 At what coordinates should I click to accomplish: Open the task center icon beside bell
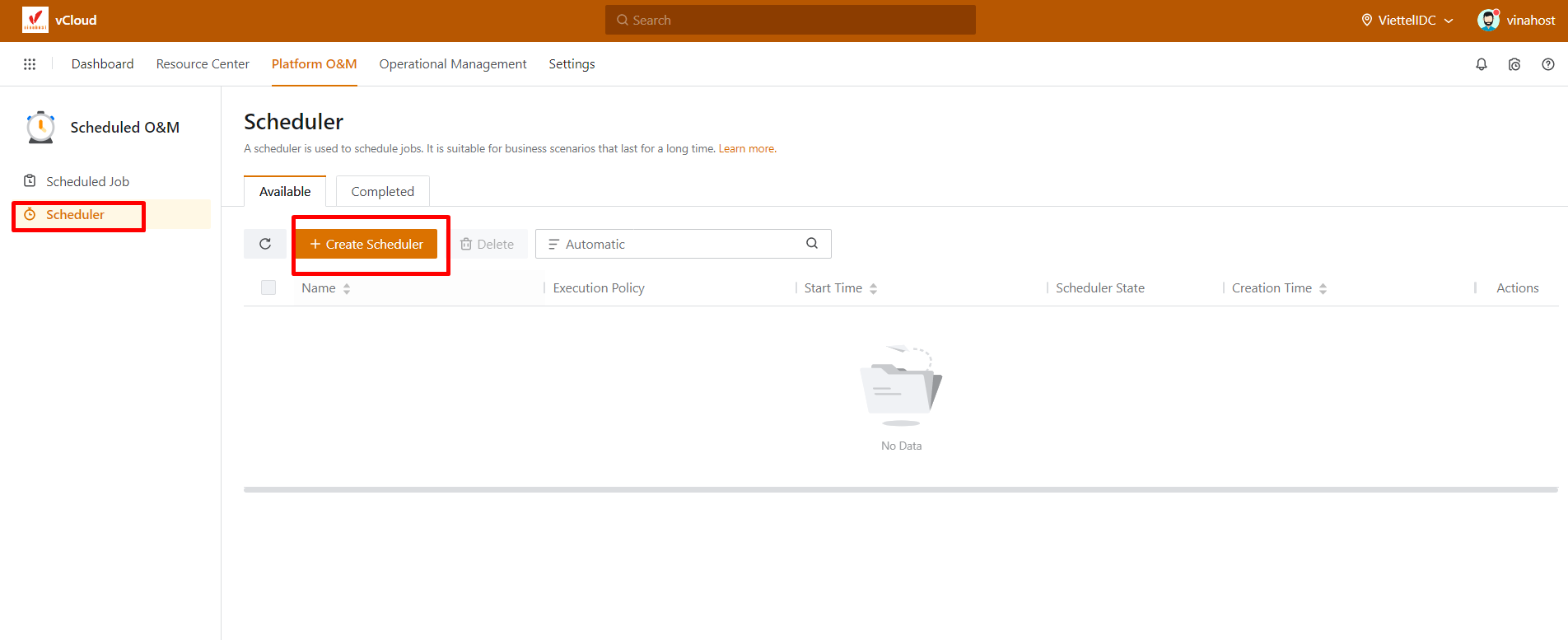tap(1514, 64)
